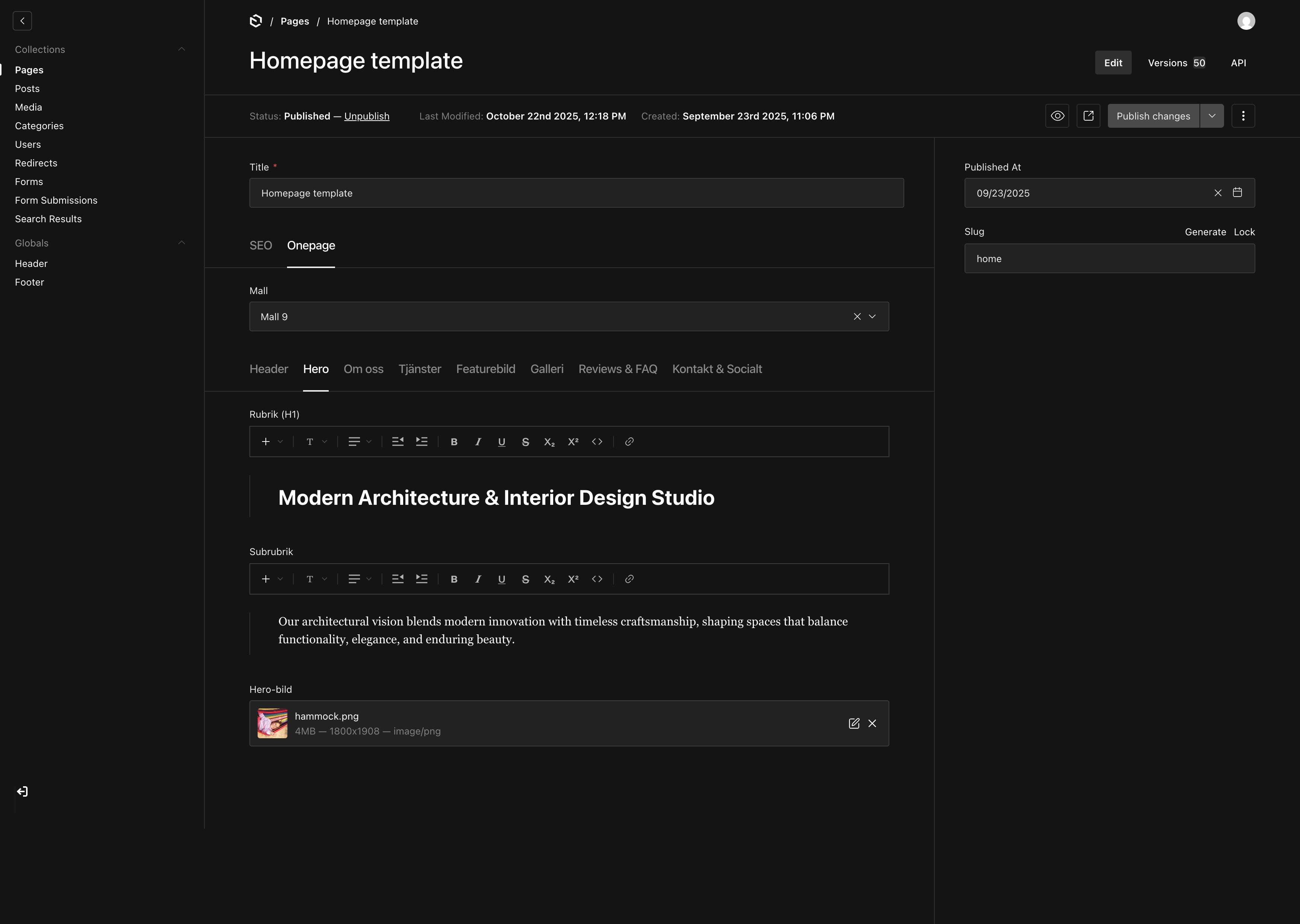Collapse the sidebar with back arrow
The width and height of the screenshot is (1300, 924).
coord(22,21)
